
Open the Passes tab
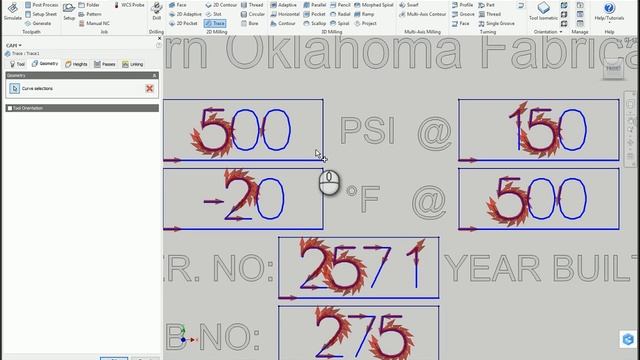[104, 64]
